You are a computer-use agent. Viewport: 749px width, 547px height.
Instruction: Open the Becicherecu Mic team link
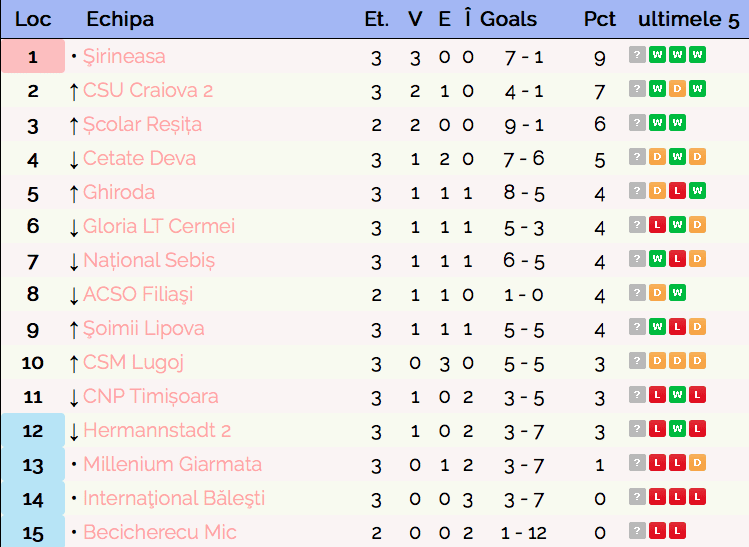(x=160, y=532)
